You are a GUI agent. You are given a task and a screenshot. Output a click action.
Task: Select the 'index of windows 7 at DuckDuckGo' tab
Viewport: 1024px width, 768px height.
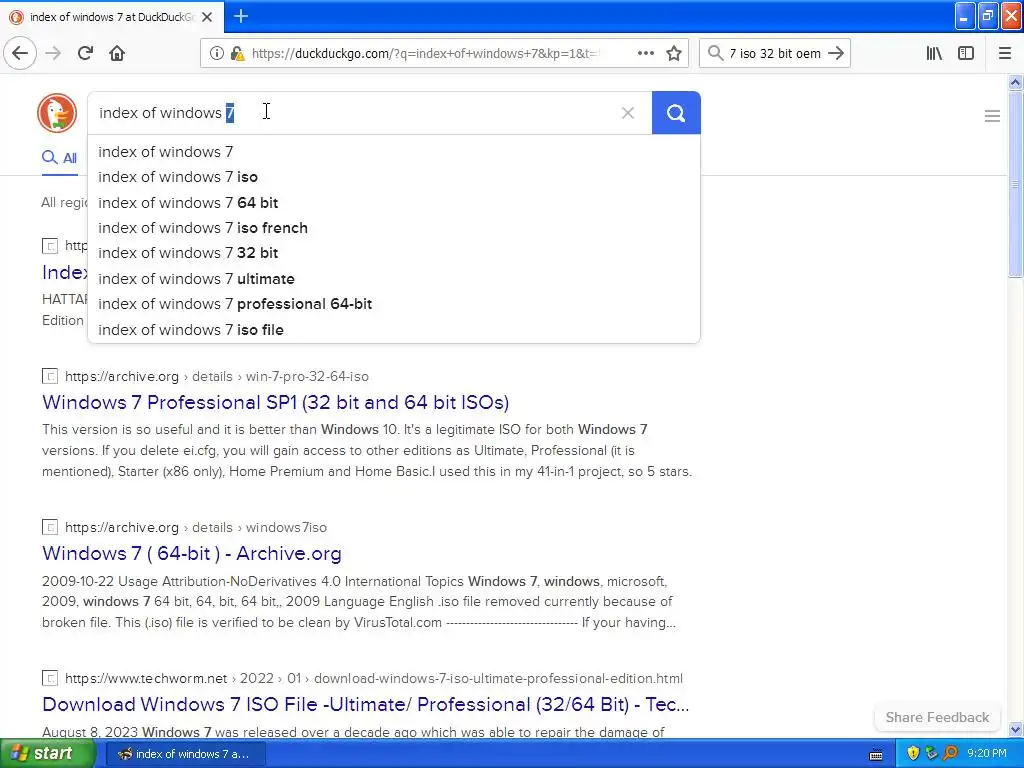pyautogui.click(x=112, y=17)
